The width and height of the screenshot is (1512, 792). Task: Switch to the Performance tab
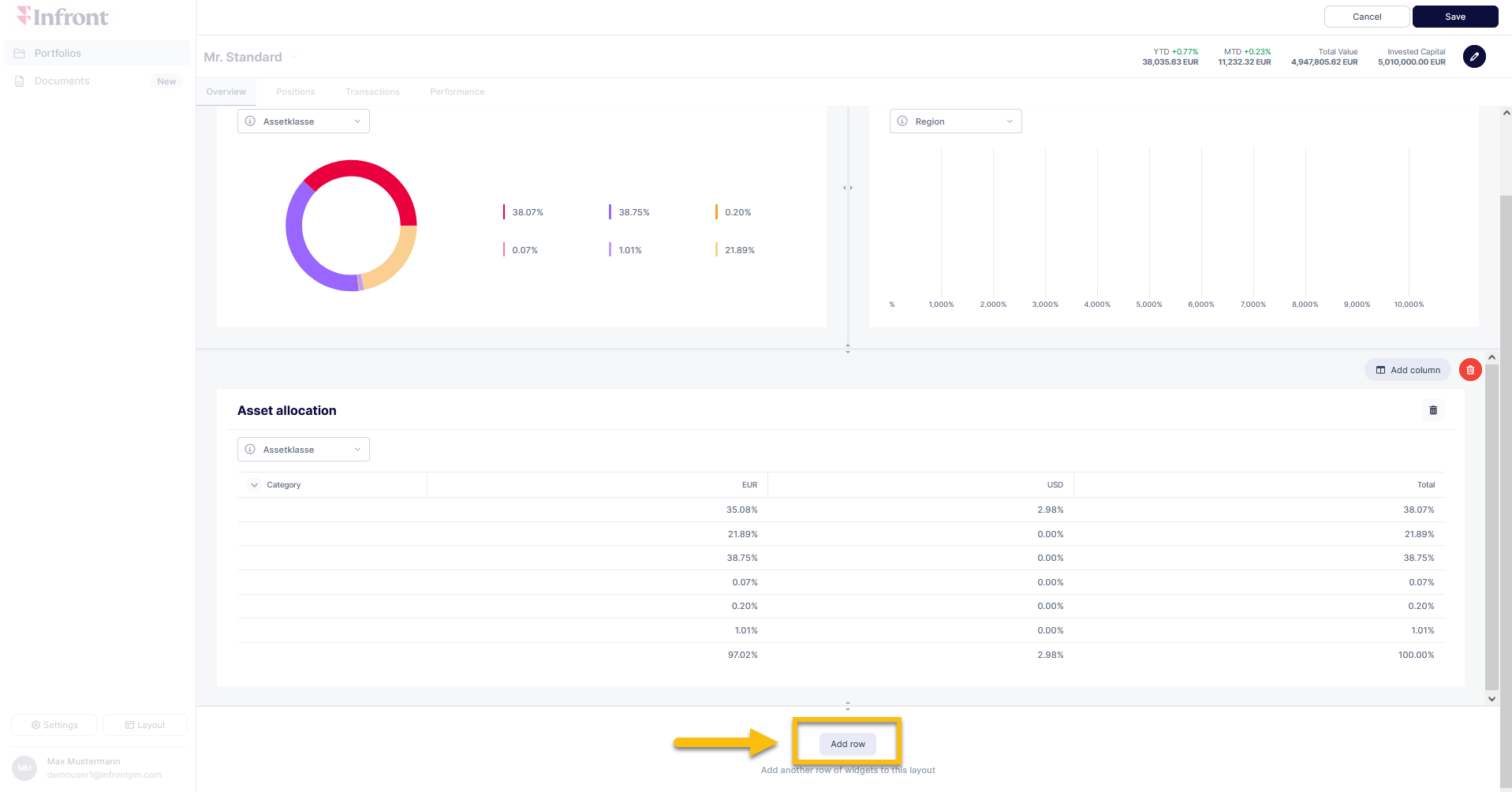pyautogui.click(x=457, y=92)
